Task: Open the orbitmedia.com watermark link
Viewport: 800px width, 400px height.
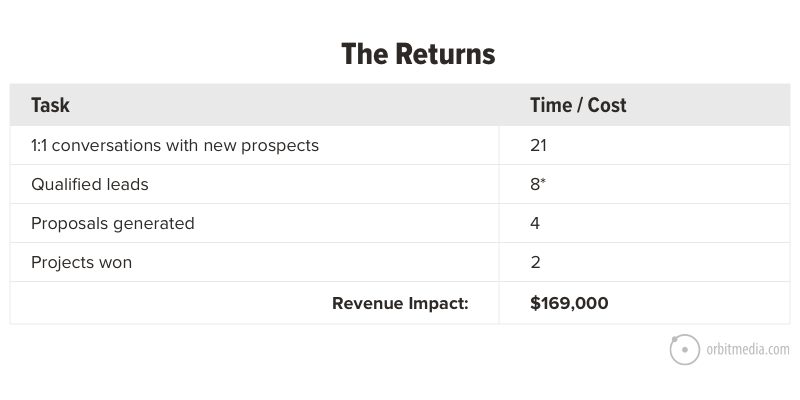Action: (747, 349)
